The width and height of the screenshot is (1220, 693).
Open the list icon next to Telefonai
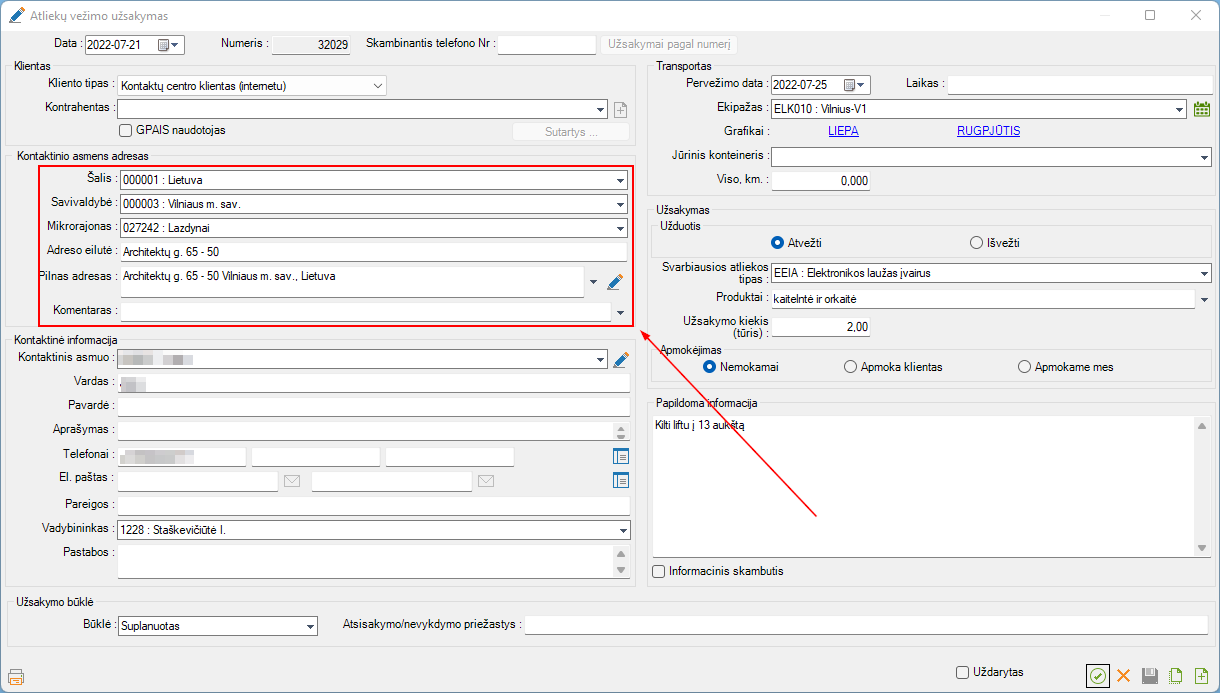[621, 456]
